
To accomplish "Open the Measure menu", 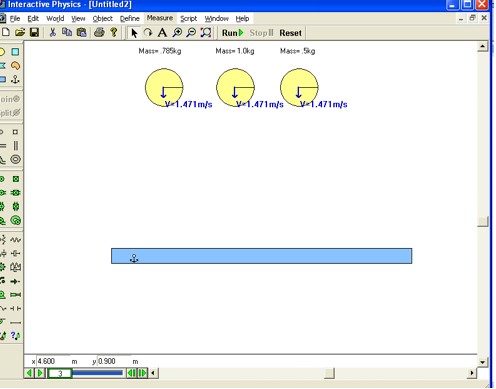I will 160,18.
